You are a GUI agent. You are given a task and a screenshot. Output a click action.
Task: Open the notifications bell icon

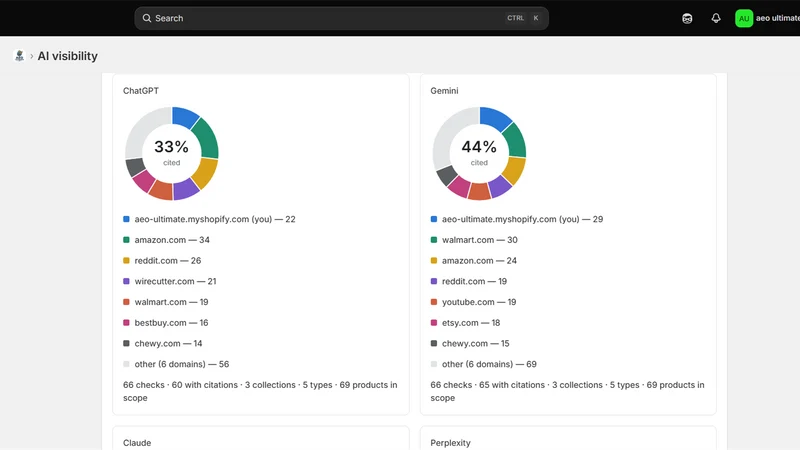pyautogui.click(x=716, y=18)
